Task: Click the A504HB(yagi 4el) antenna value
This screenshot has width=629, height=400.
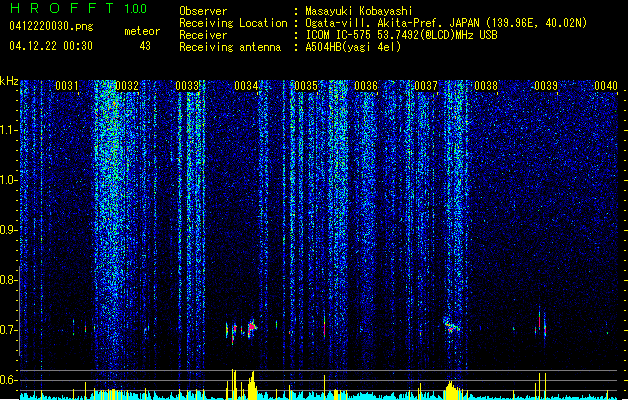Action: tap(353, 47)
